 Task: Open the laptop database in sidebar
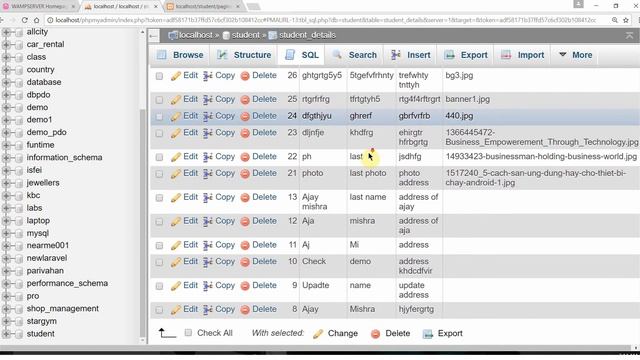tap(38, 221)
